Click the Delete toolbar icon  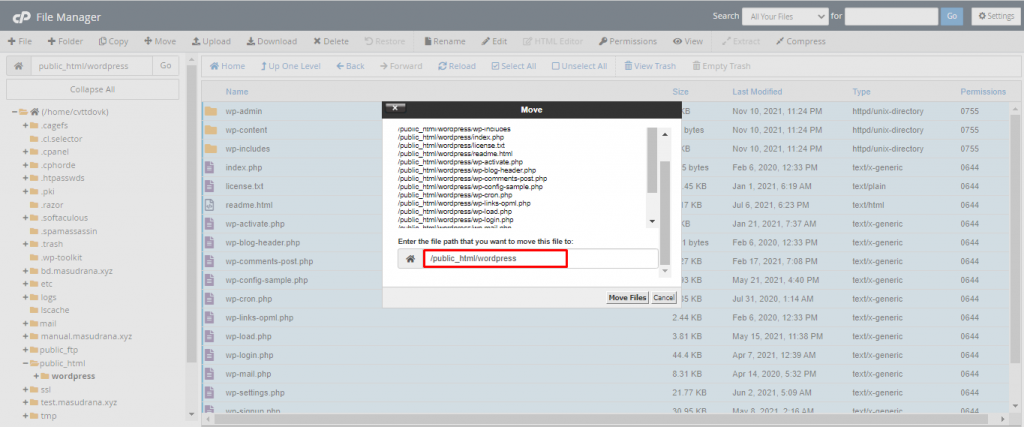331,41
